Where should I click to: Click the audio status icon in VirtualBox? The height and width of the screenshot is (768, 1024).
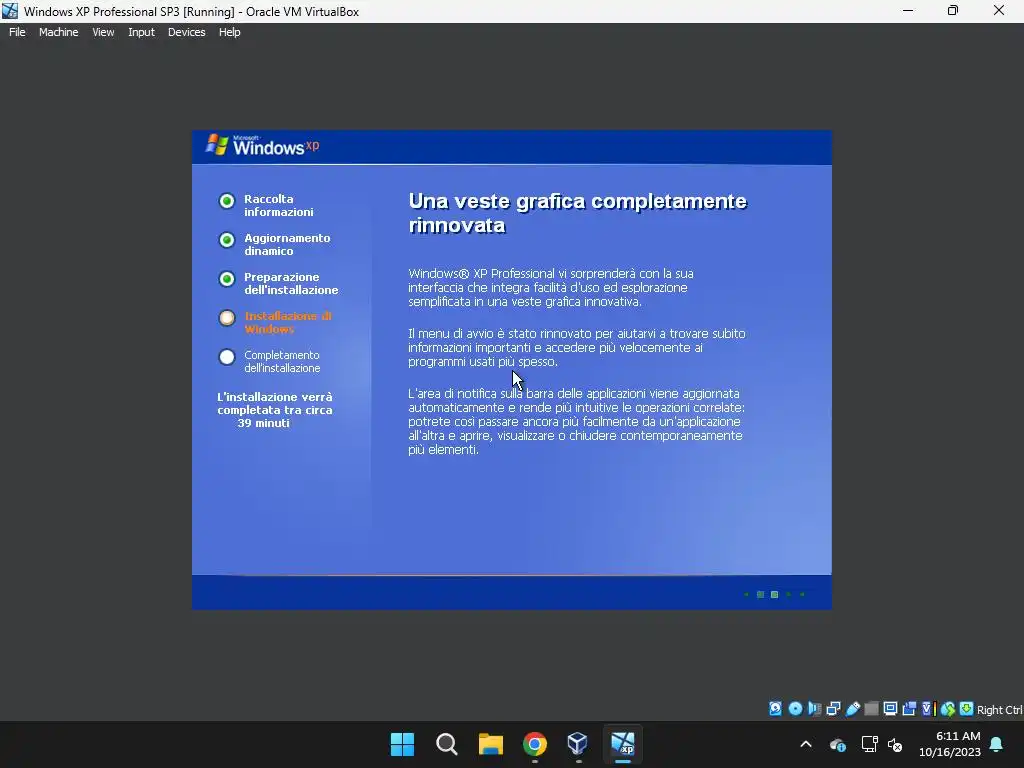point(814,709)
